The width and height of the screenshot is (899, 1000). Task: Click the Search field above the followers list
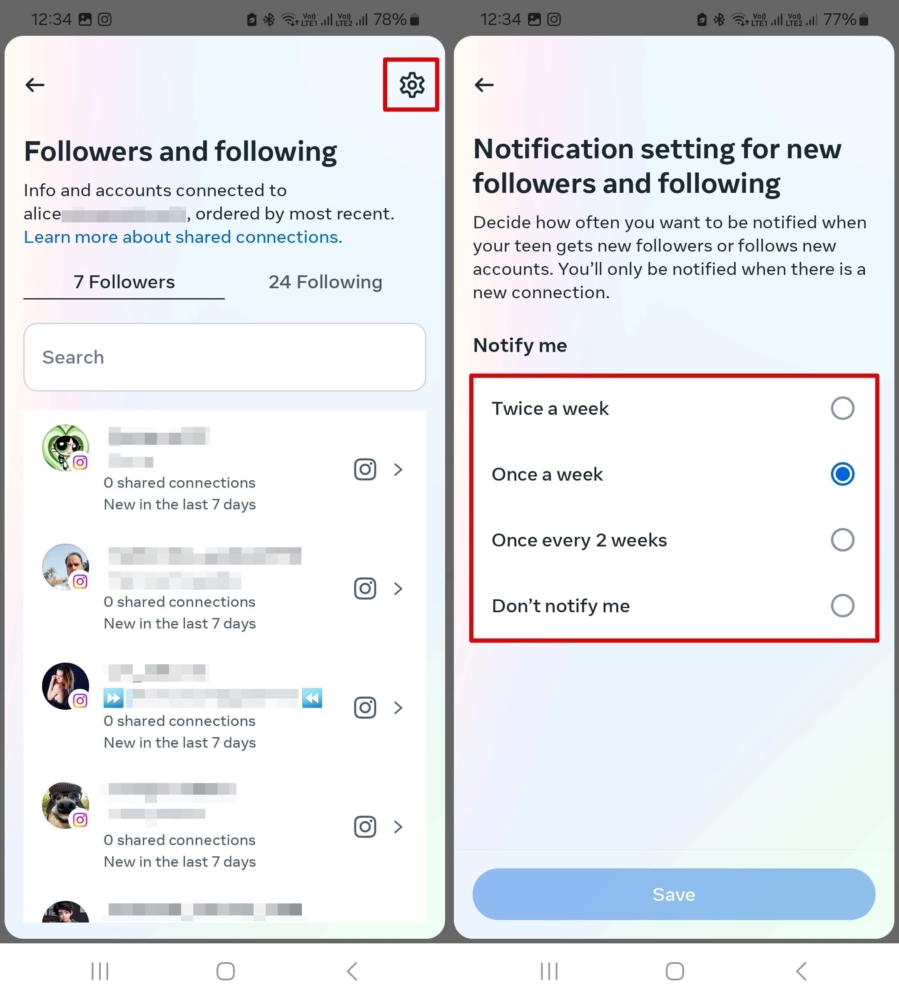tap(224, 357)
